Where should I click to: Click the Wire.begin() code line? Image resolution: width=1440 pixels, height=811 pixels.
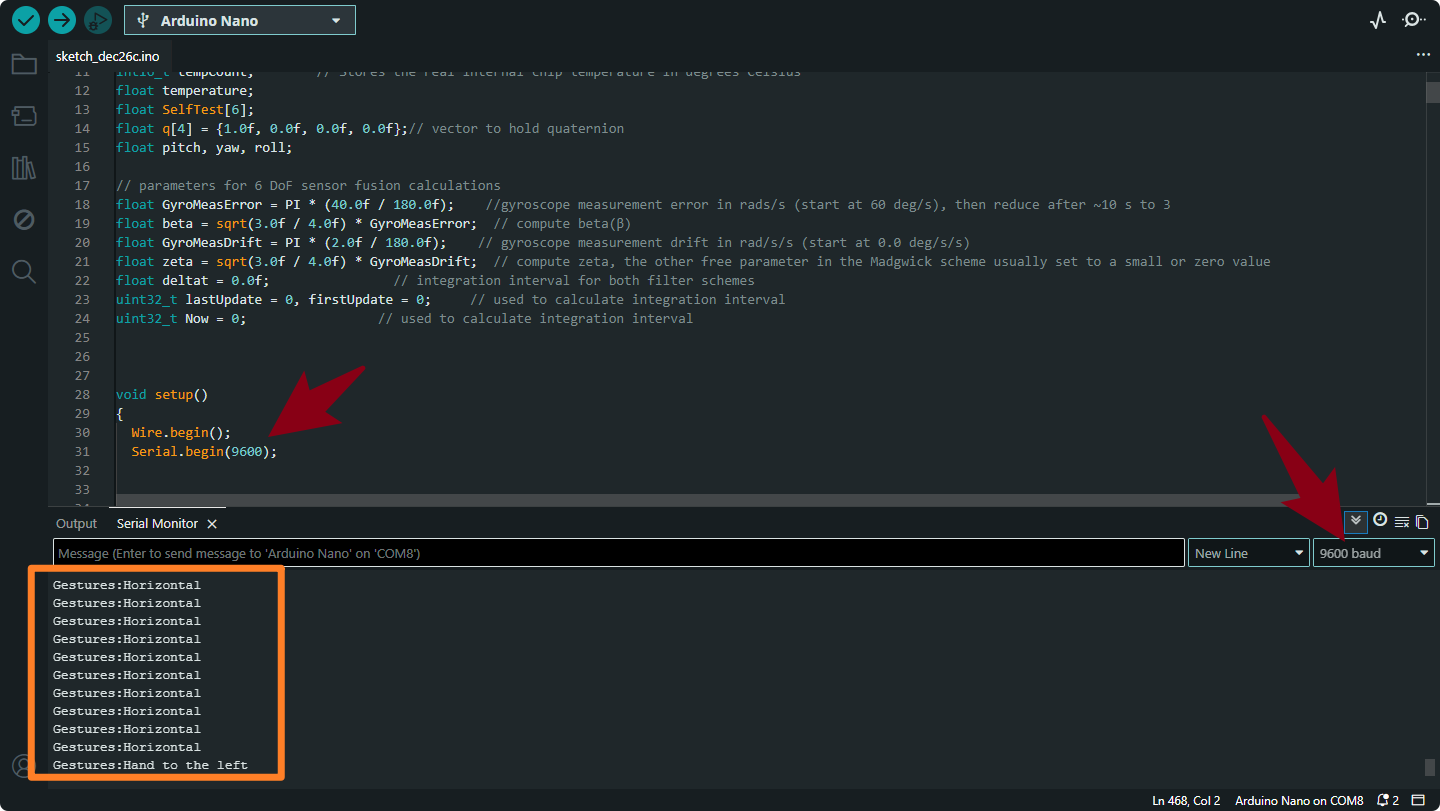(181, 433)
